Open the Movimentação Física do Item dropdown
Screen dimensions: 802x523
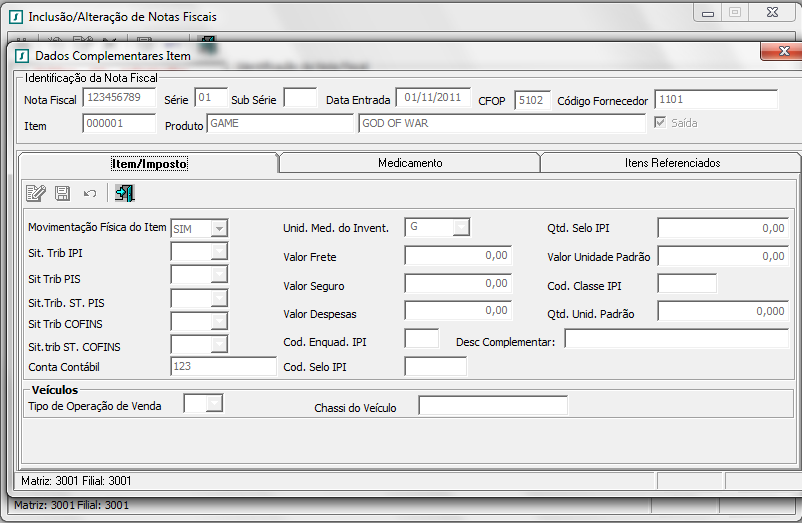click(219, 228)
